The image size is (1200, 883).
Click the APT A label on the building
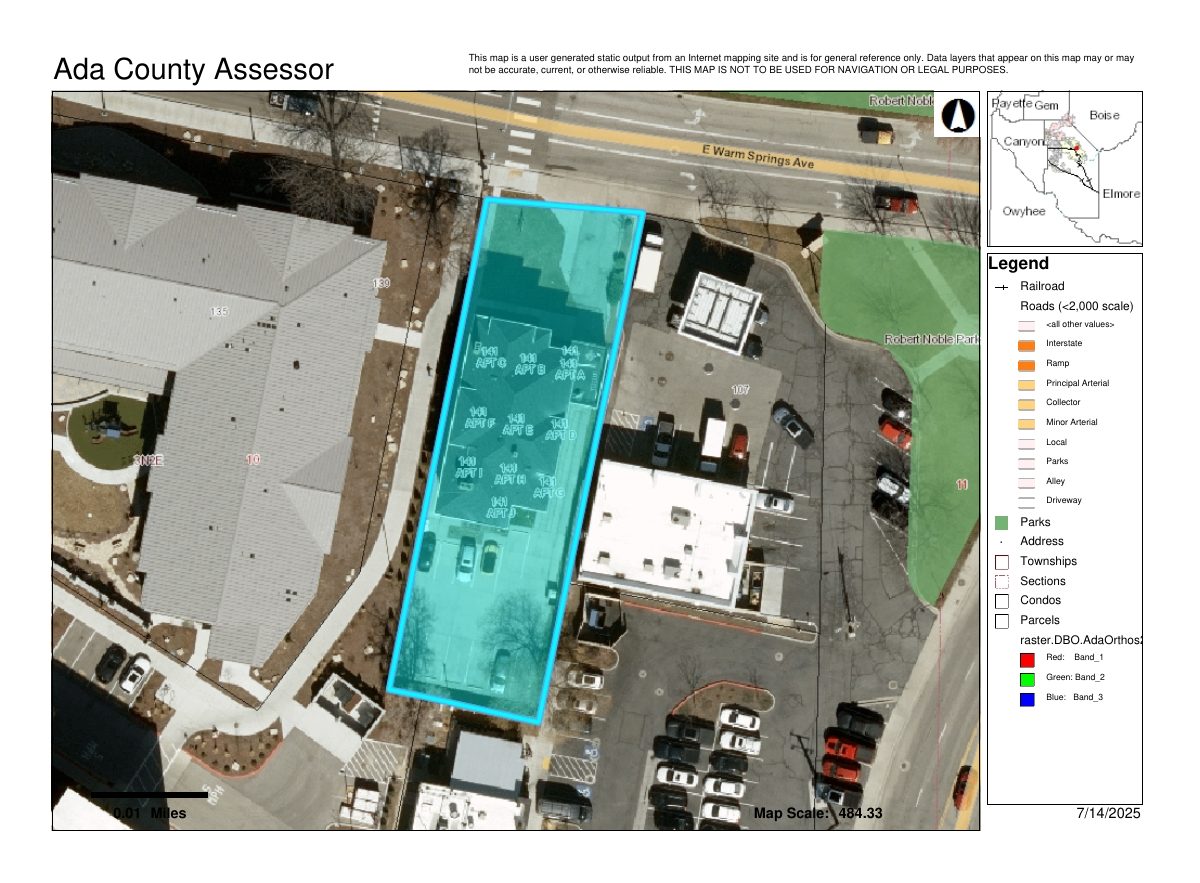[x=569, y=375]
